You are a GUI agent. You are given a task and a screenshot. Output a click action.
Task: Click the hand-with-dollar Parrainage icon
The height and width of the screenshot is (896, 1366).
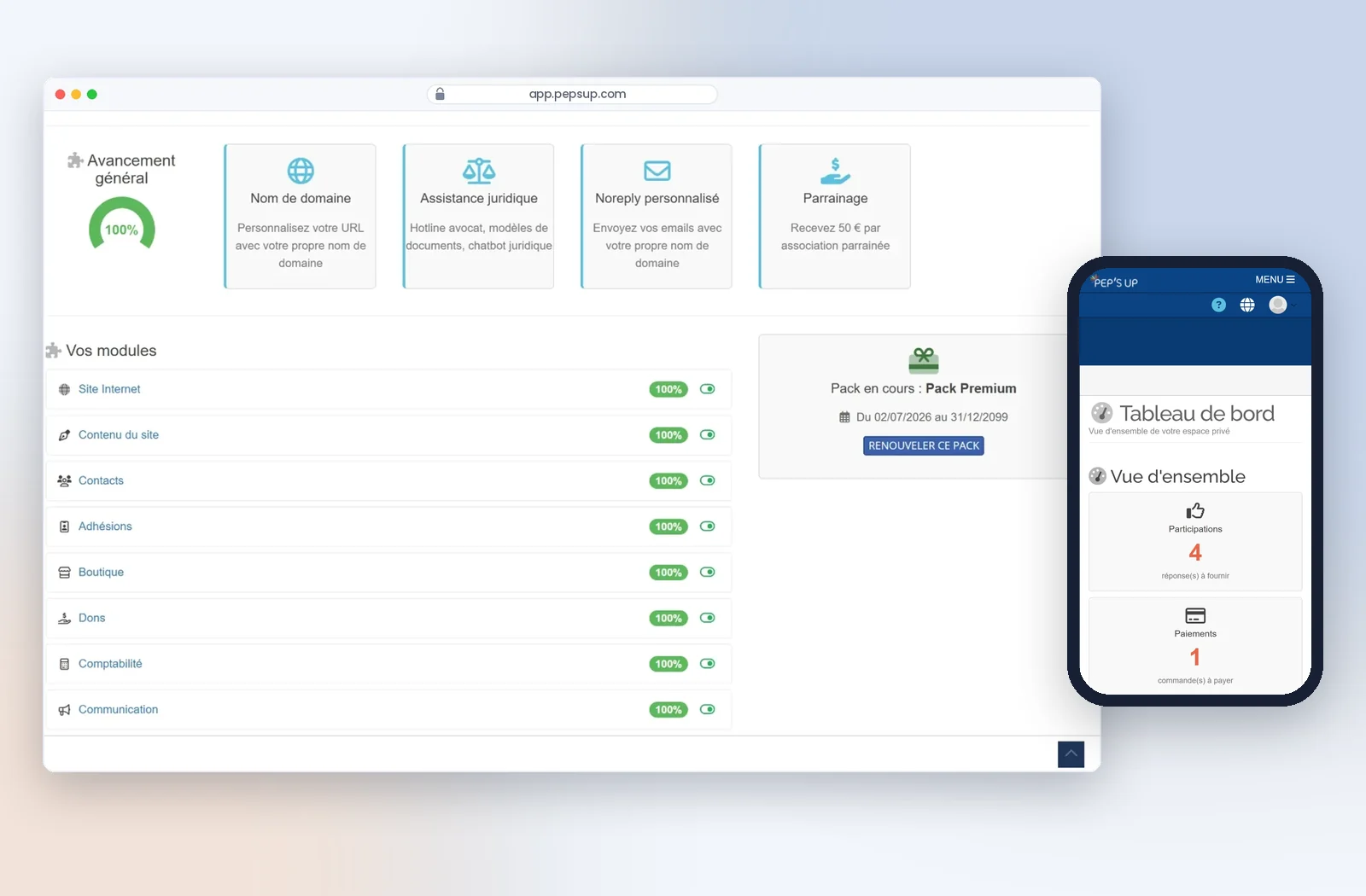tap(835, 171)
